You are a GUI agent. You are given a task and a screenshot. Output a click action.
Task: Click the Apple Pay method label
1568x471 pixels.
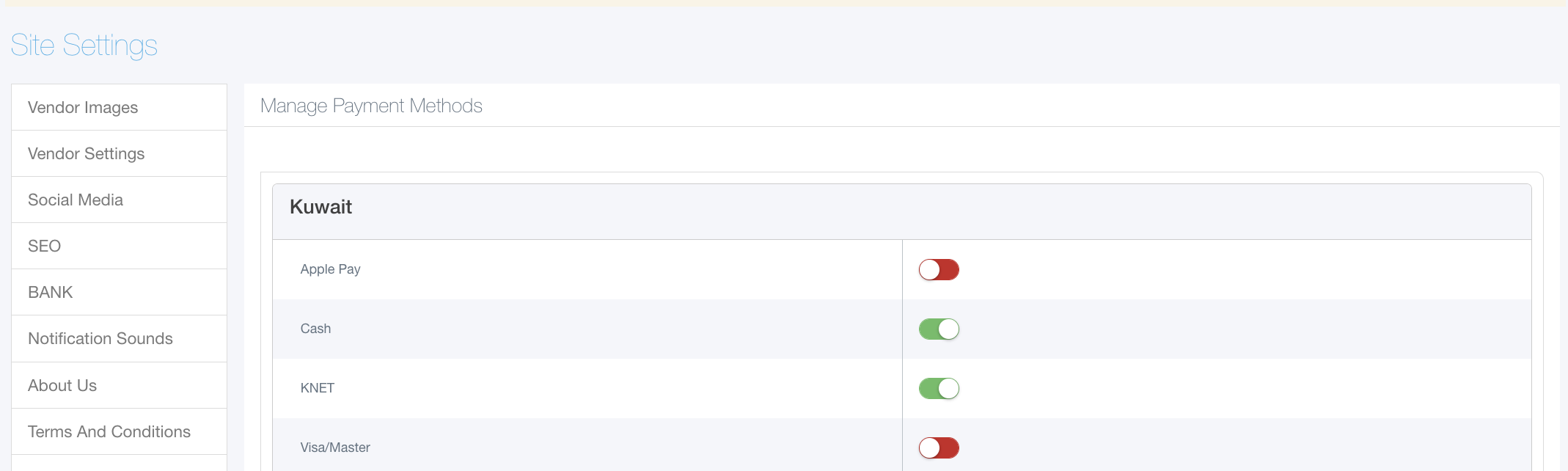(x=330, y=270)
